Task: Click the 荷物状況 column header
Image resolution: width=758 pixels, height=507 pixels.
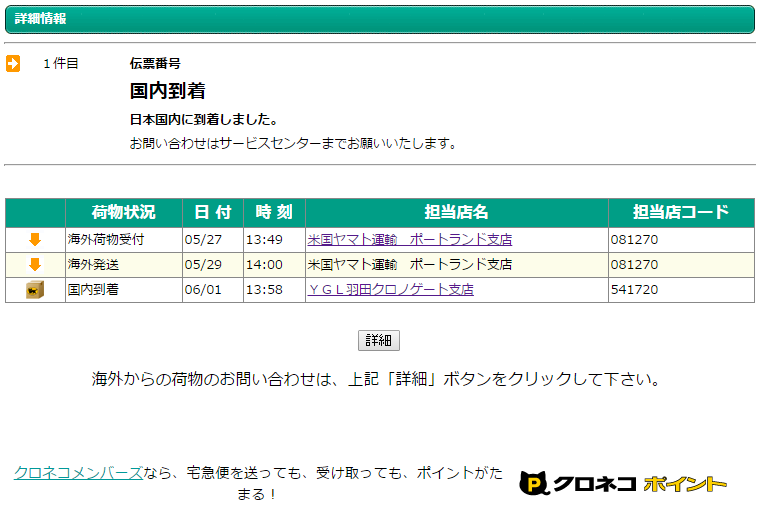Action: click(x=123, y=212)
